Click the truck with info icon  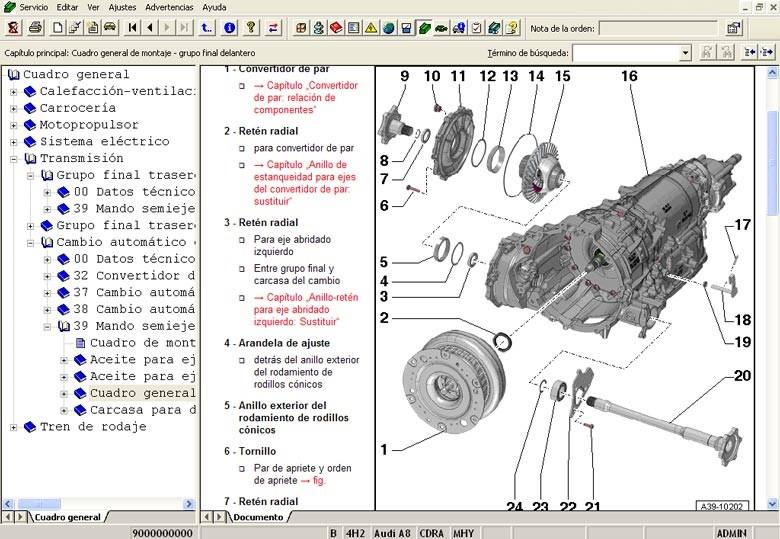(459, 27)
